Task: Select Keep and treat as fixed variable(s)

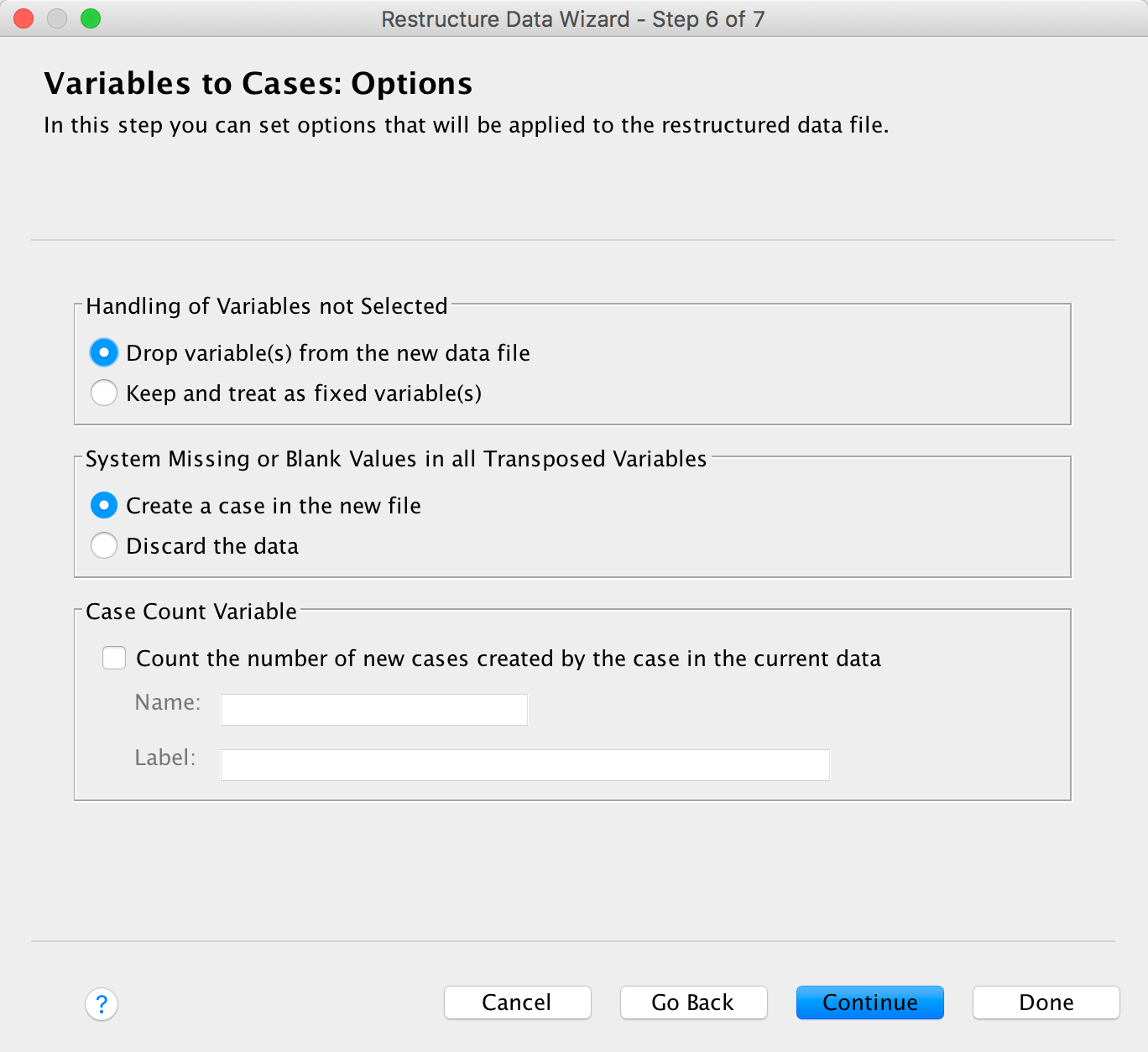Action: pyautogui.click(x=104, y=393)
